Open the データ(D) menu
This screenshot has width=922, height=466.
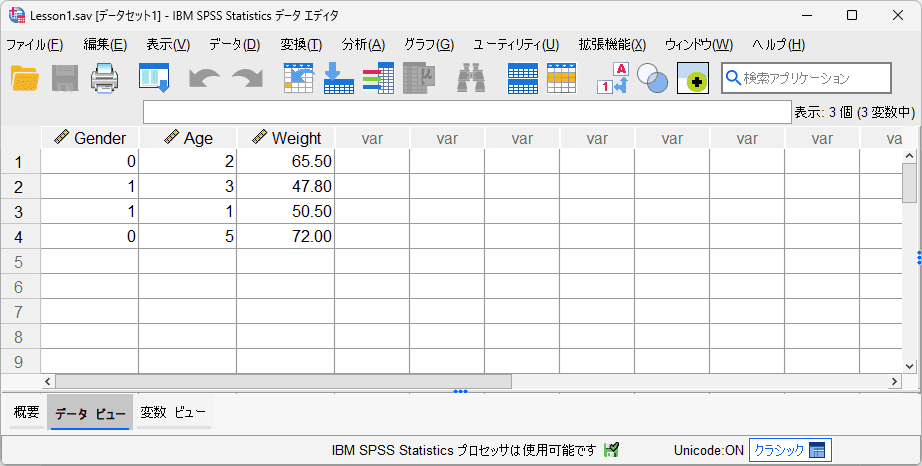click(235, 45)
